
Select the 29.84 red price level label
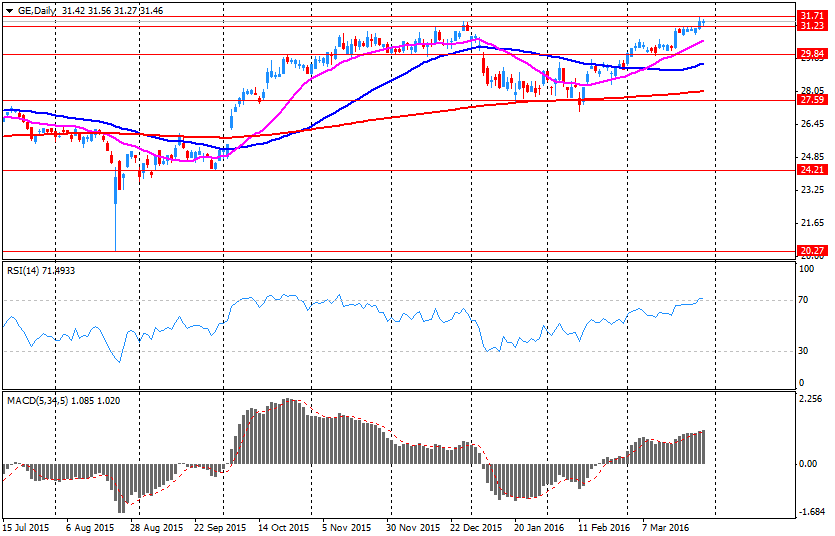pyautogui.click(x=812, y=54)
